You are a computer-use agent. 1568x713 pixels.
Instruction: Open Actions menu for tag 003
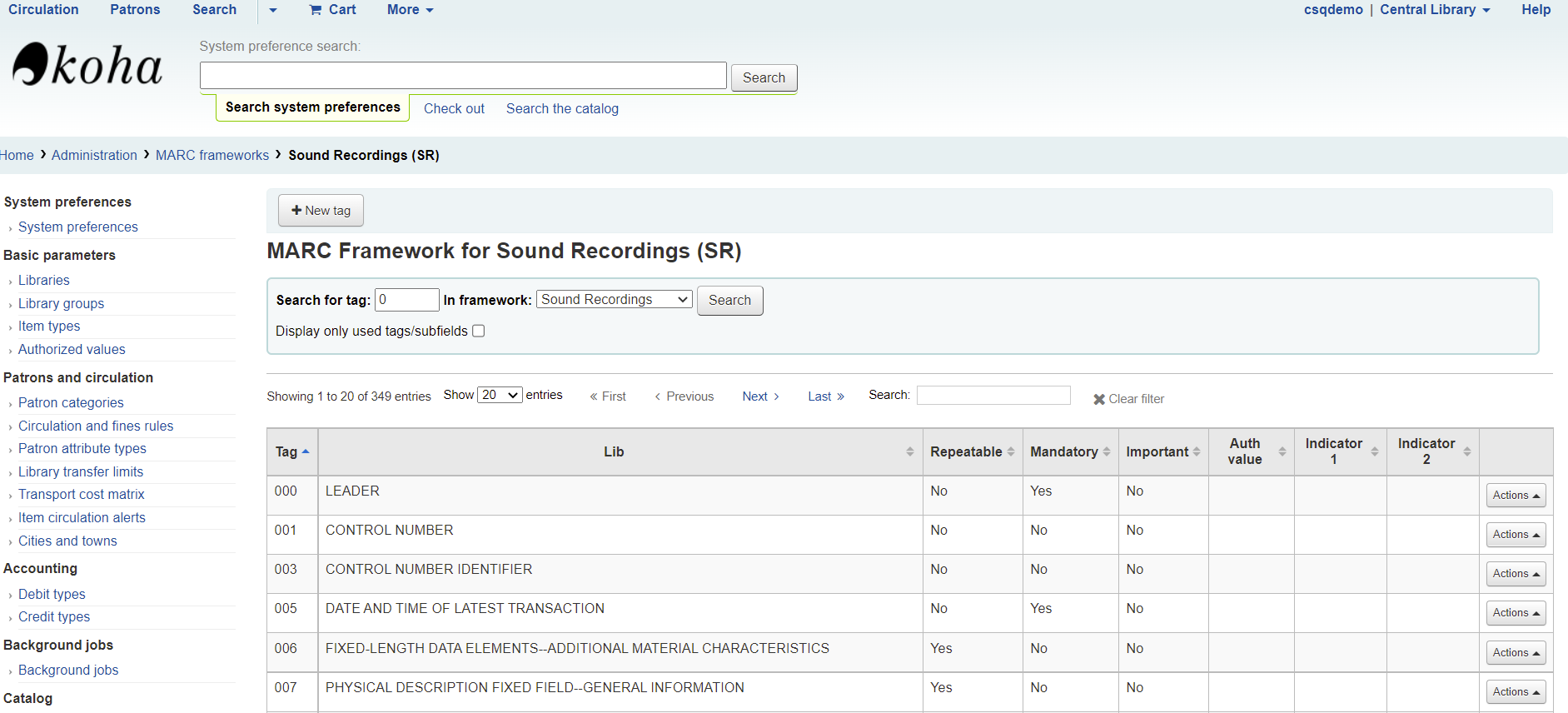click(1516, 574)
